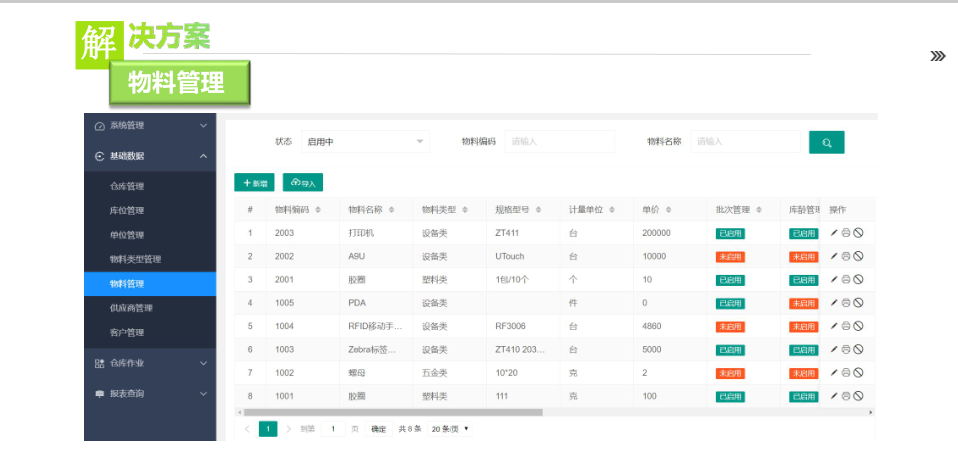This screenshot has width=958, height=450.
Task: Expand the 仓库作业 sidebar section
Action: 150,363
